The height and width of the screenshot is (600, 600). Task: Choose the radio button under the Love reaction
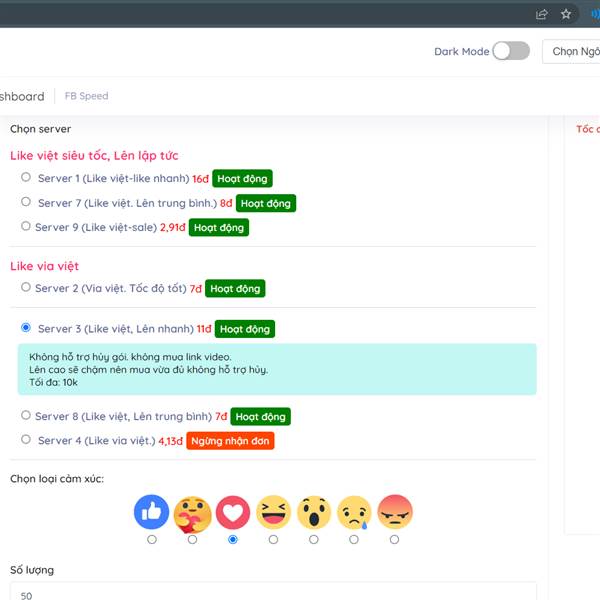(233, 540)
